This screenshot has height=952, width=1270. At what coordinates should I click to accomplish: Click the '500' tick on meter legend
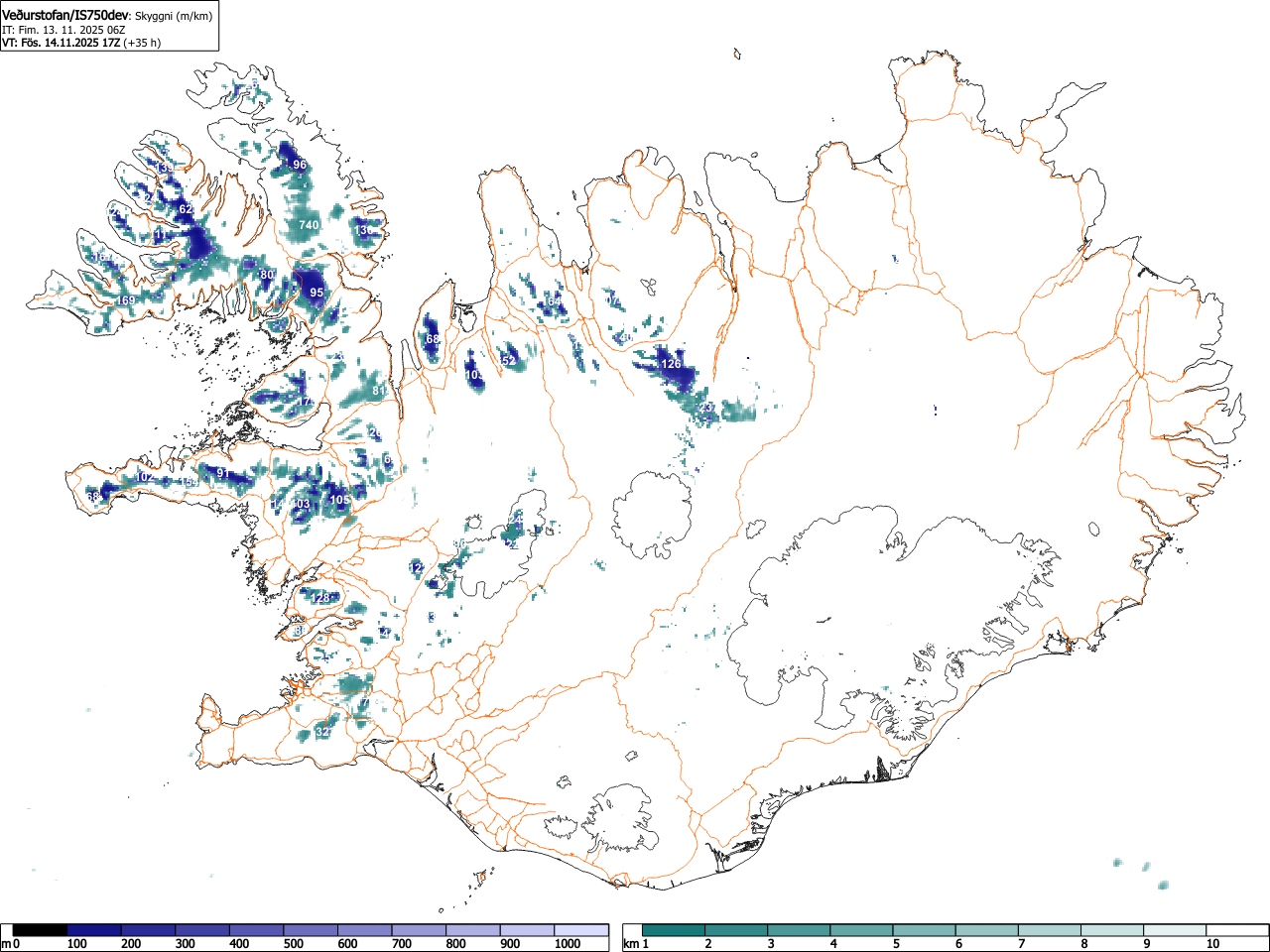pyautogui.click(x=293, y=944)
